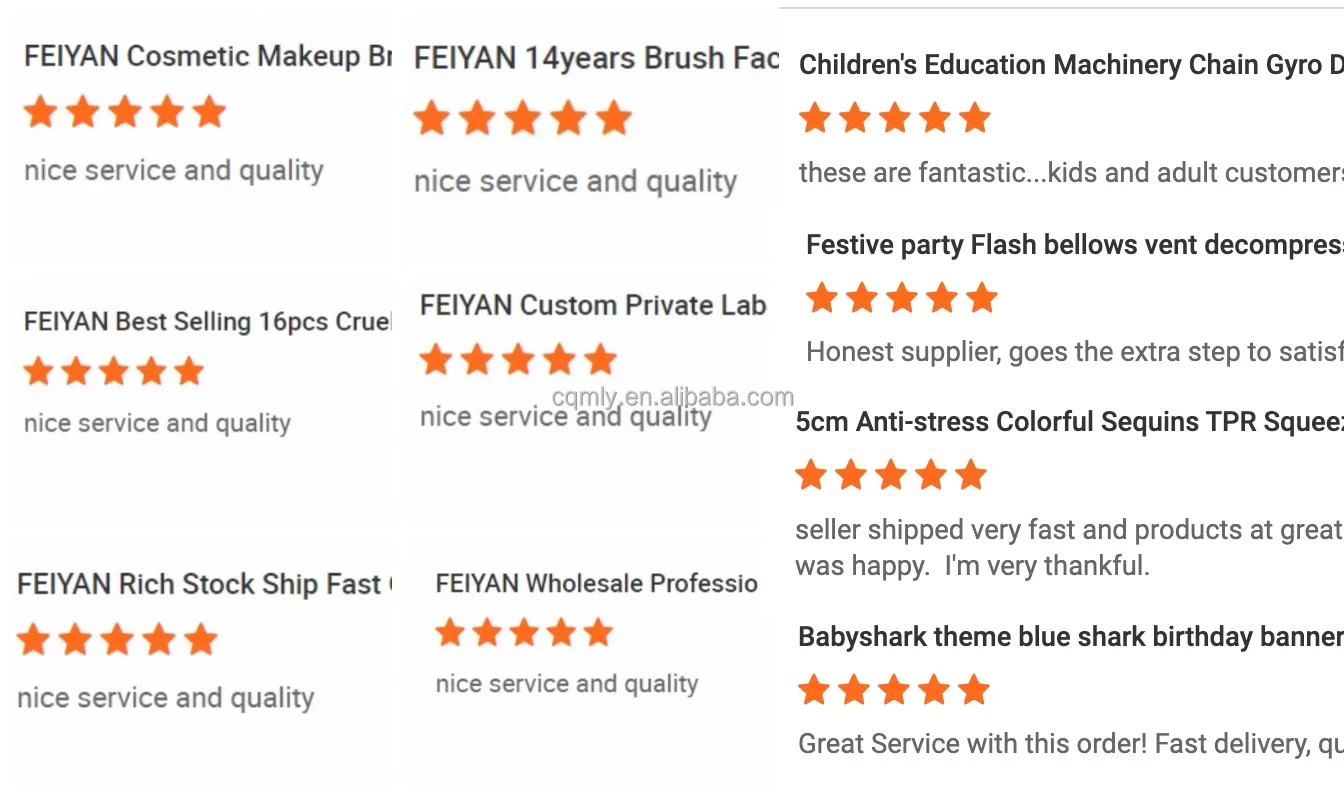This screenshot has height=796, width=1344.
Task: Click the cqmly.en.alibaba.com watermark link
Action: click(673, 397)
